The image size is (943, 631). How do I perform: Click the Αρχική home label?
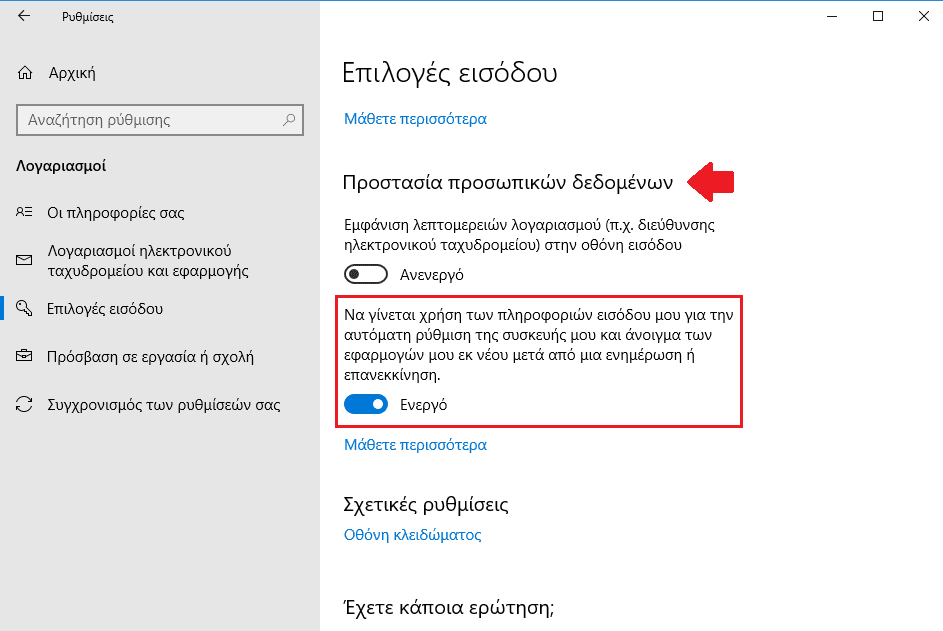72,73
